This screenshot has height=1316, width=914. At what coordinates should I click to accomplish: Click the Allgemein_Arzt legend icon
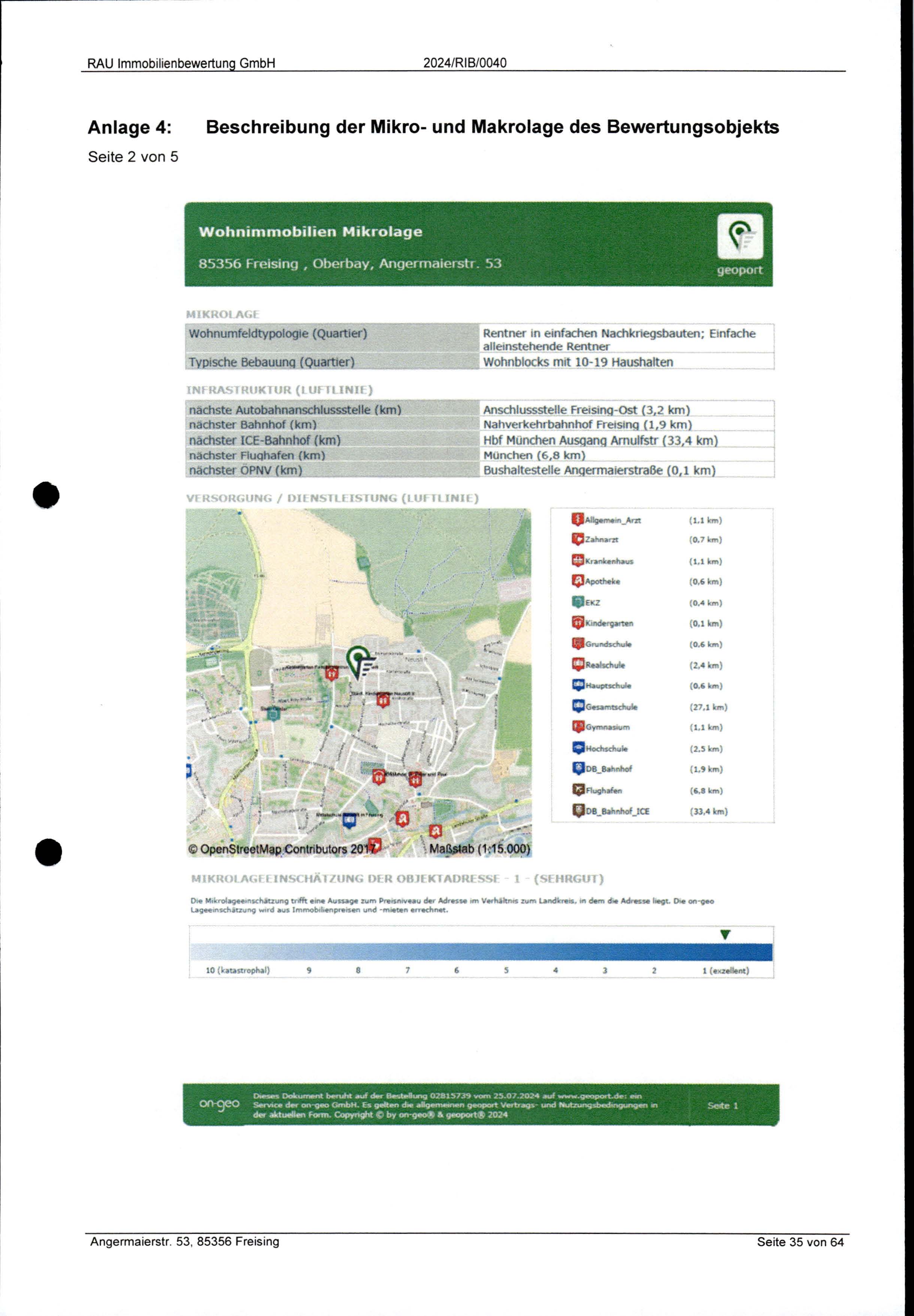pyautogui.click(x=577, y=520)
